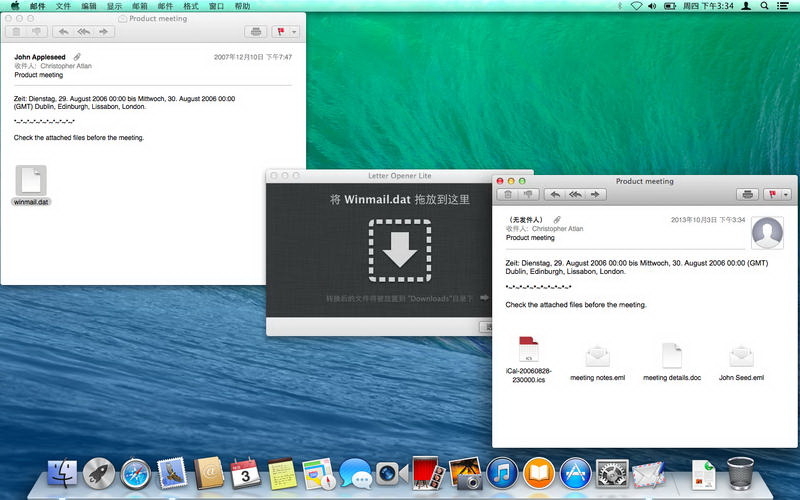Open the iCal-20060828-230000.ics attachment
800x500 pixels.
528,352
